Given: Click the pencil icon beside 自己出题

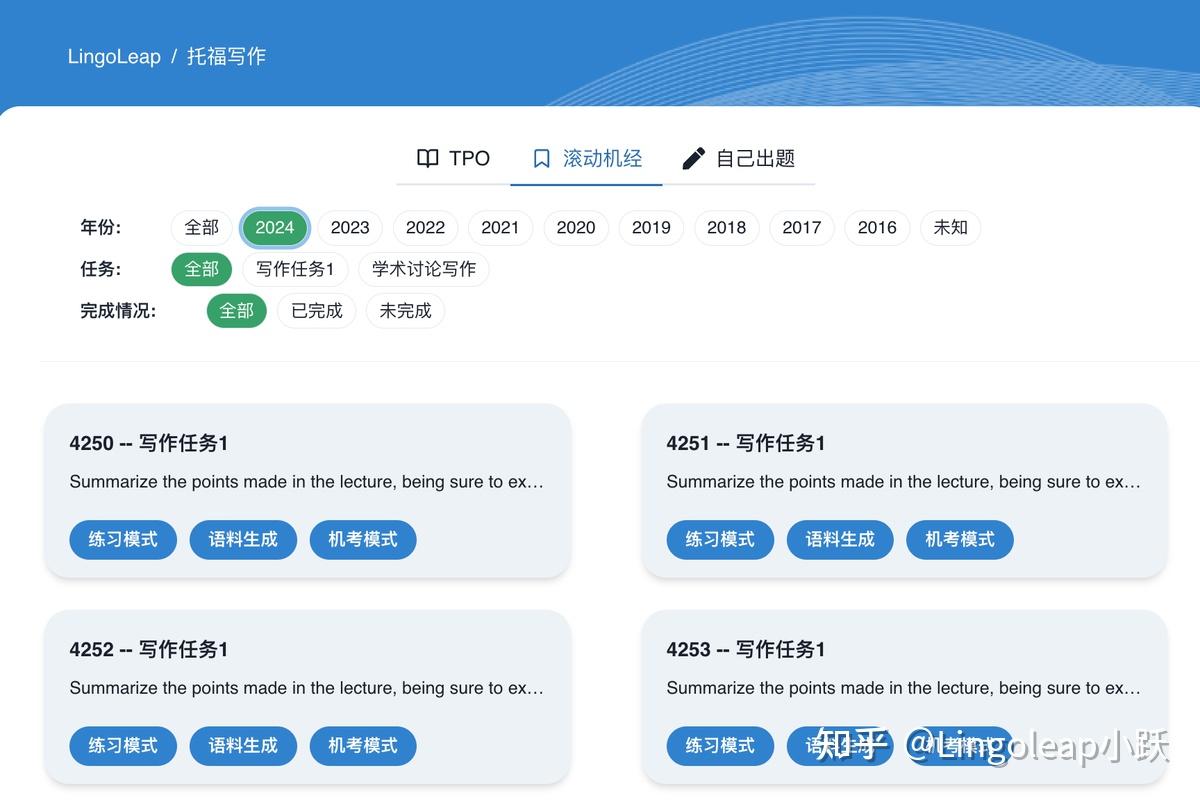Looking at the screenshot, I should 692,157.
